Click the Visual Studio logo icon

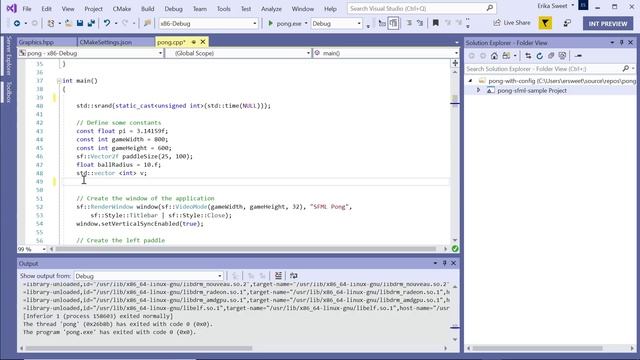[x=11, y=8]
